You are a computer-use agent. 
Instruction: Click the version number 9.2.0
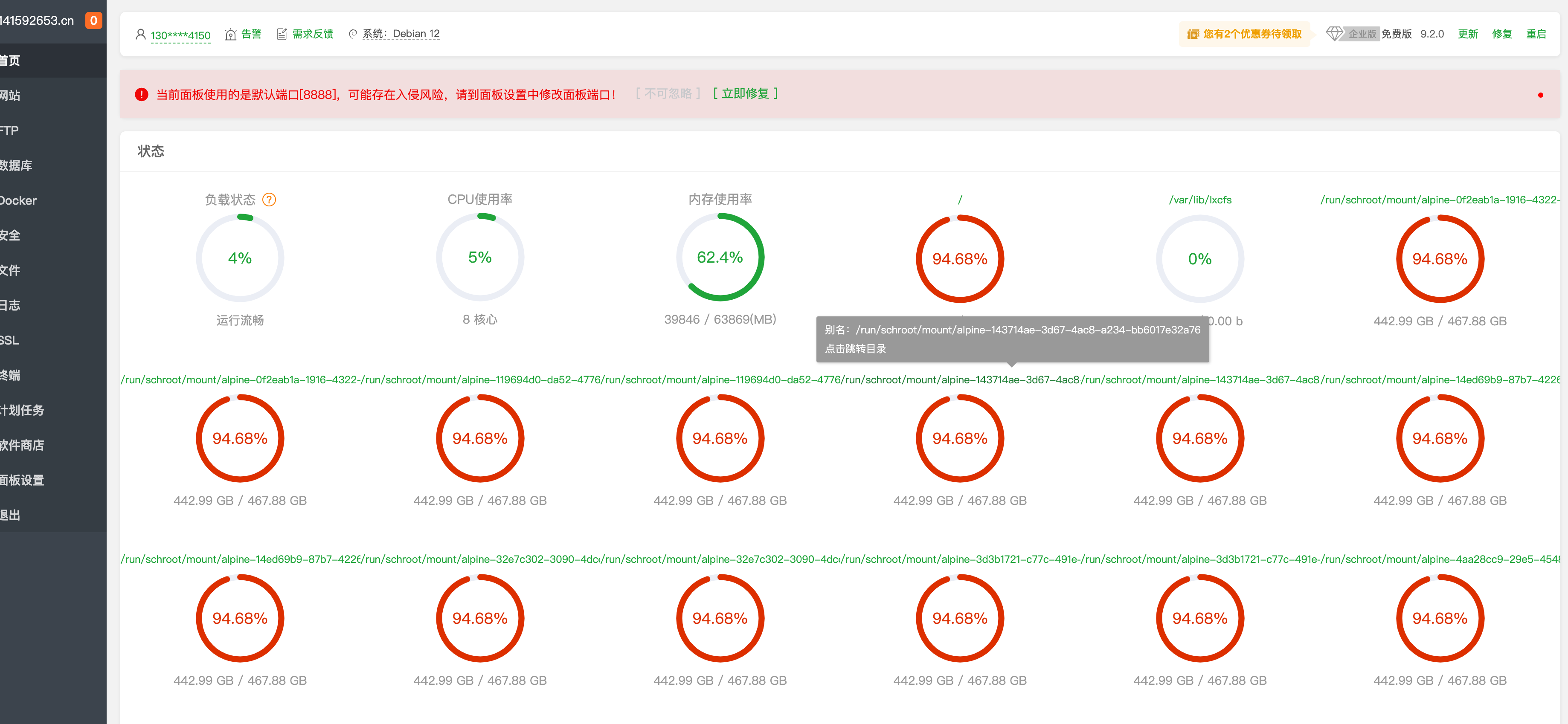(1432, 34)
